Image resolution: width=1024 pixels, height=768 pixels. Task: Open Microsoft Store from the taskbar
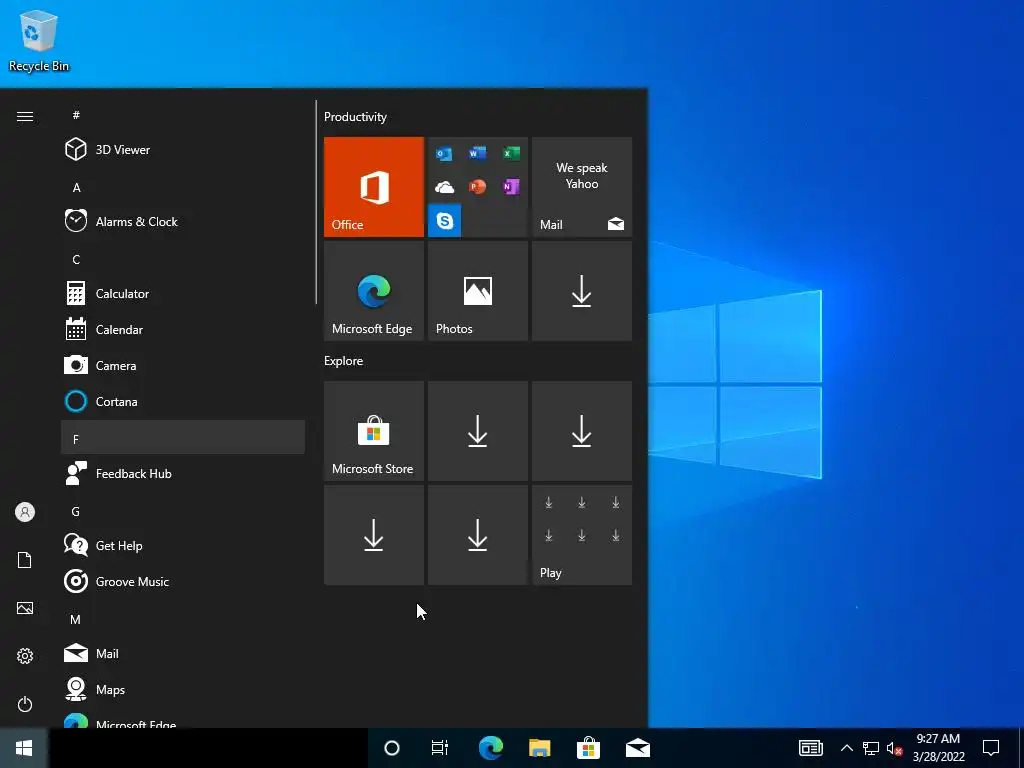[x=588, y=748]
